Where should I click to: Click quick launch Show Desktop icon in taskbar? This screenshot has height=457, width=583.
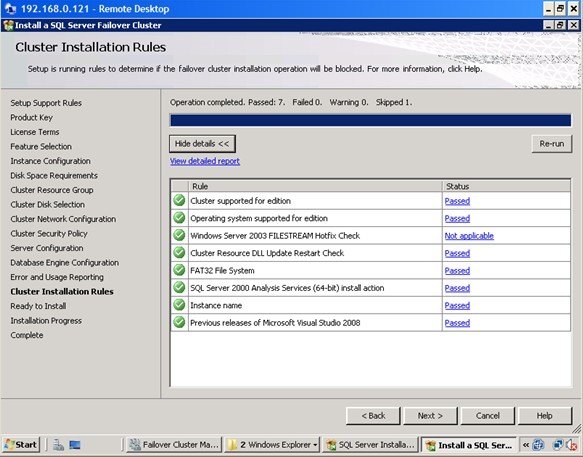pos(75,445)
